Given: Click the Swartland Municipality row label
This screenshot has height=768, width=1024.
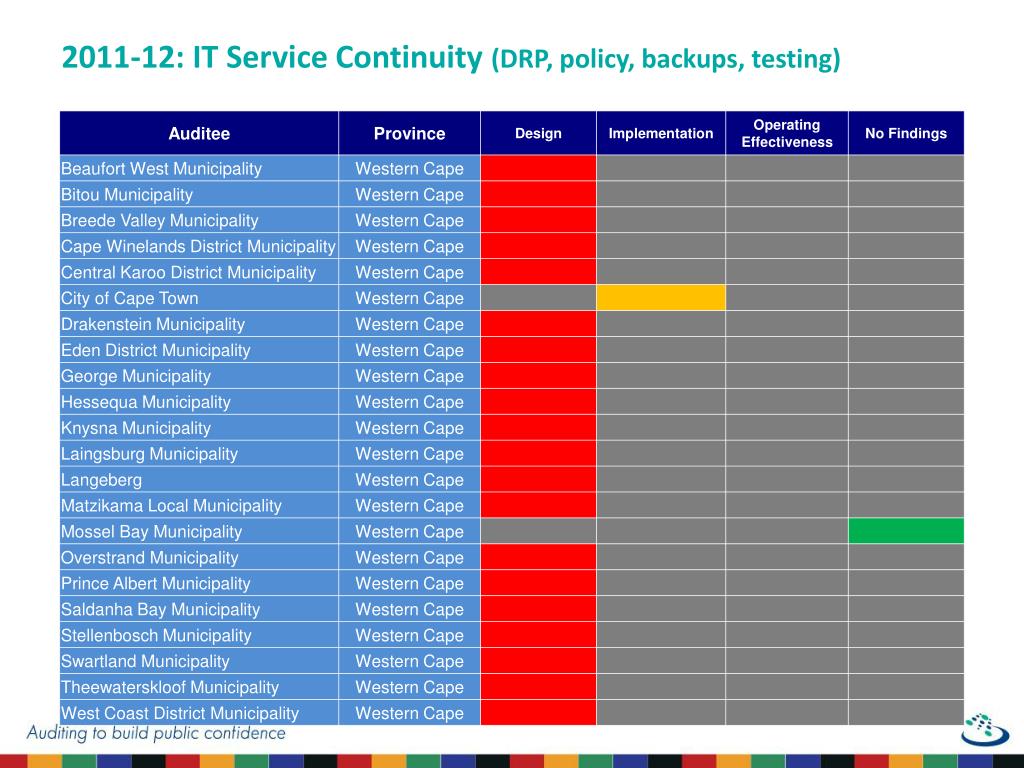Looking at the screenshot, I should pos(145,661).
